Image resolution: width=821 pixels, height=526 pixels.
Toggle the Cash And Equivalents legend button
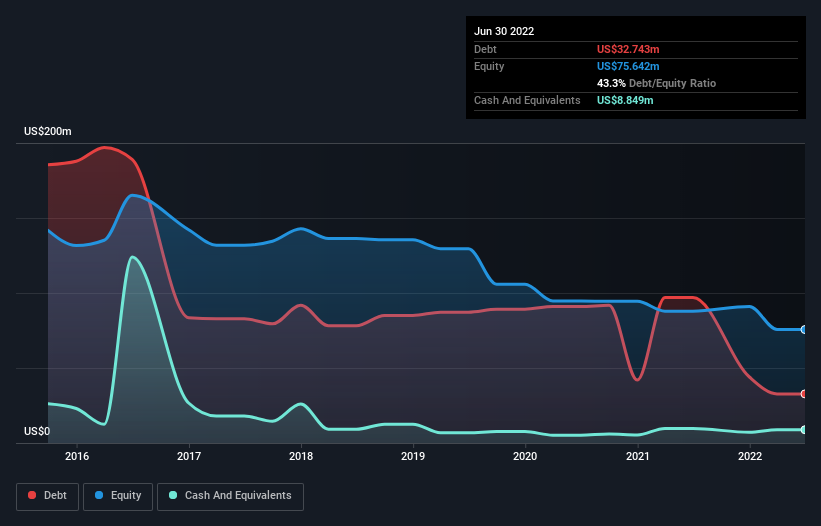pos(230,496)
